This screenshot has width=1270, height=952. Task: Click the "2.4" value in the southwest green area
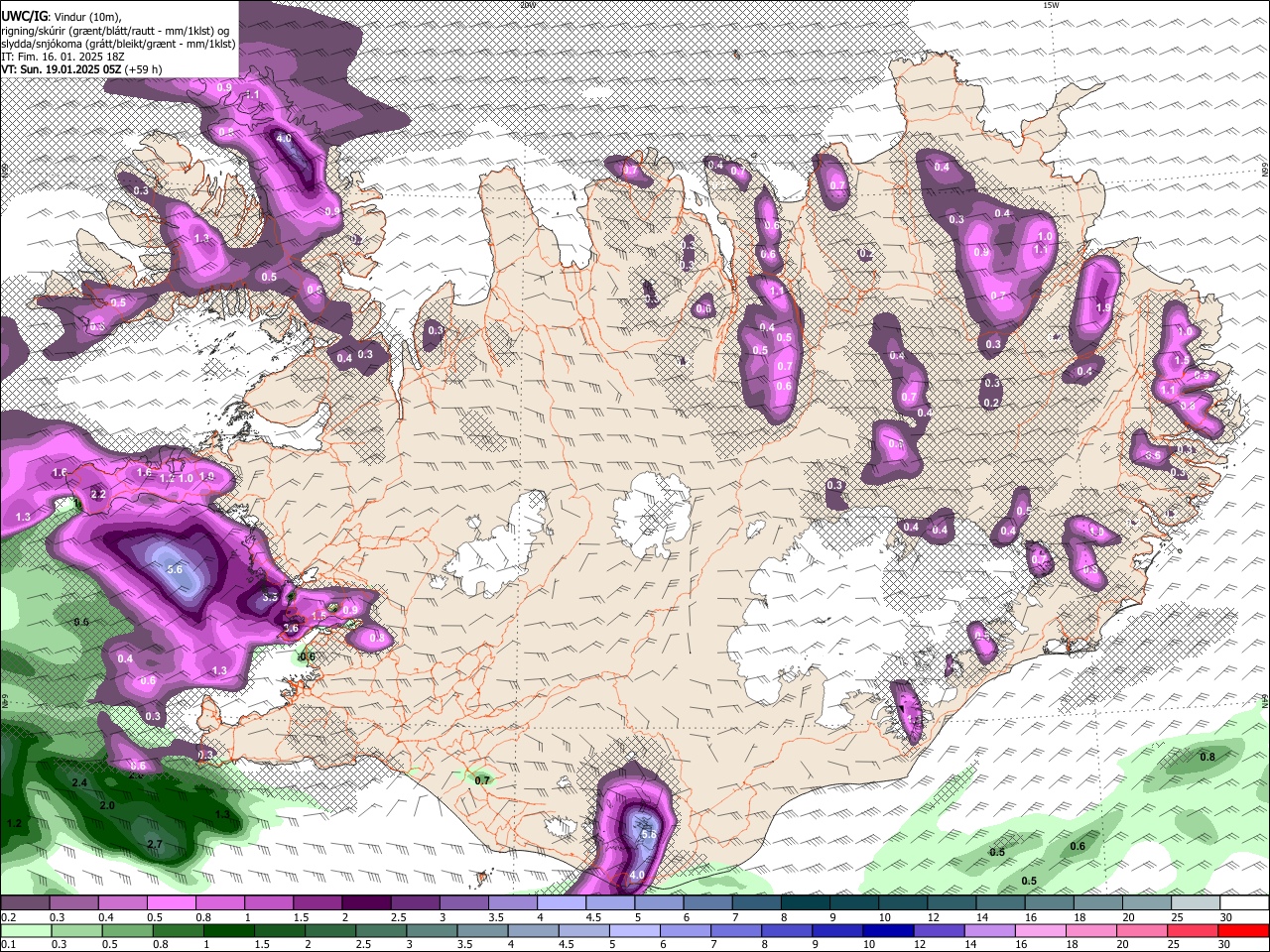(x=80, y=783)
